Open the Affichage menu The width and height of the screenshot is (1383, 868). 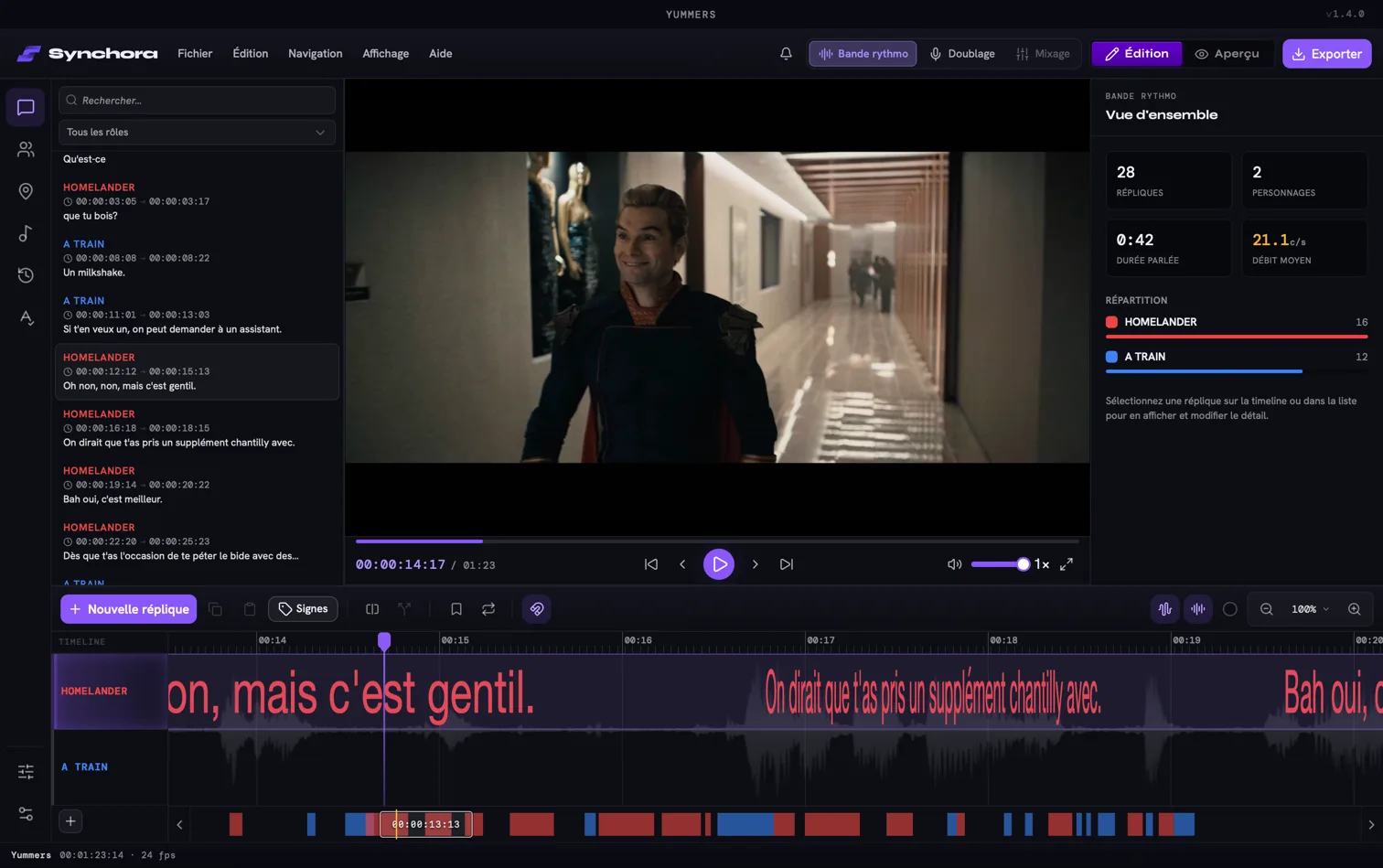tap(386, 54)
